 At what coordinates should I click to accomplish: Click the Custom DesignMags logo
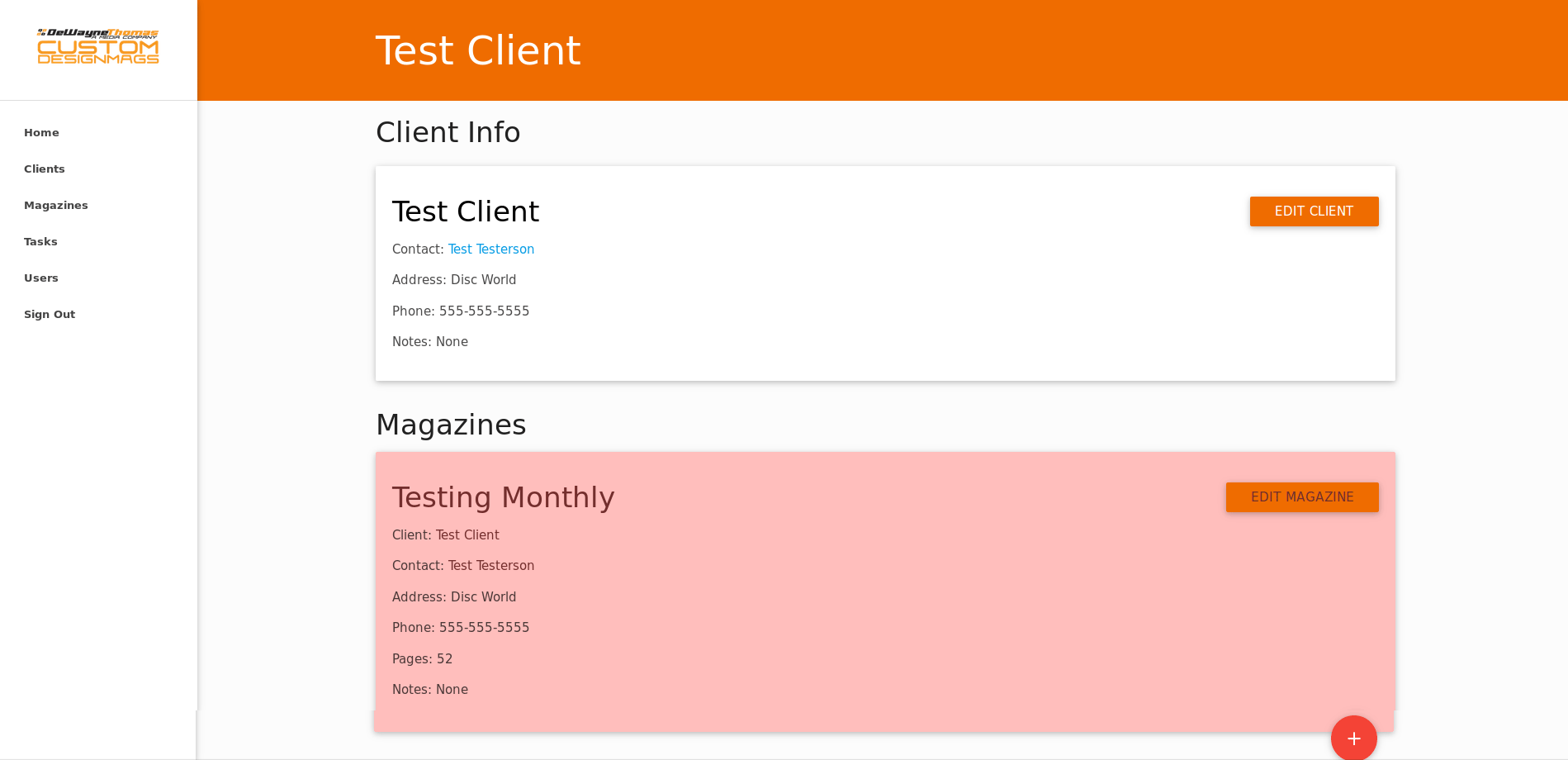pyautogui.click(x=97, y=47)
